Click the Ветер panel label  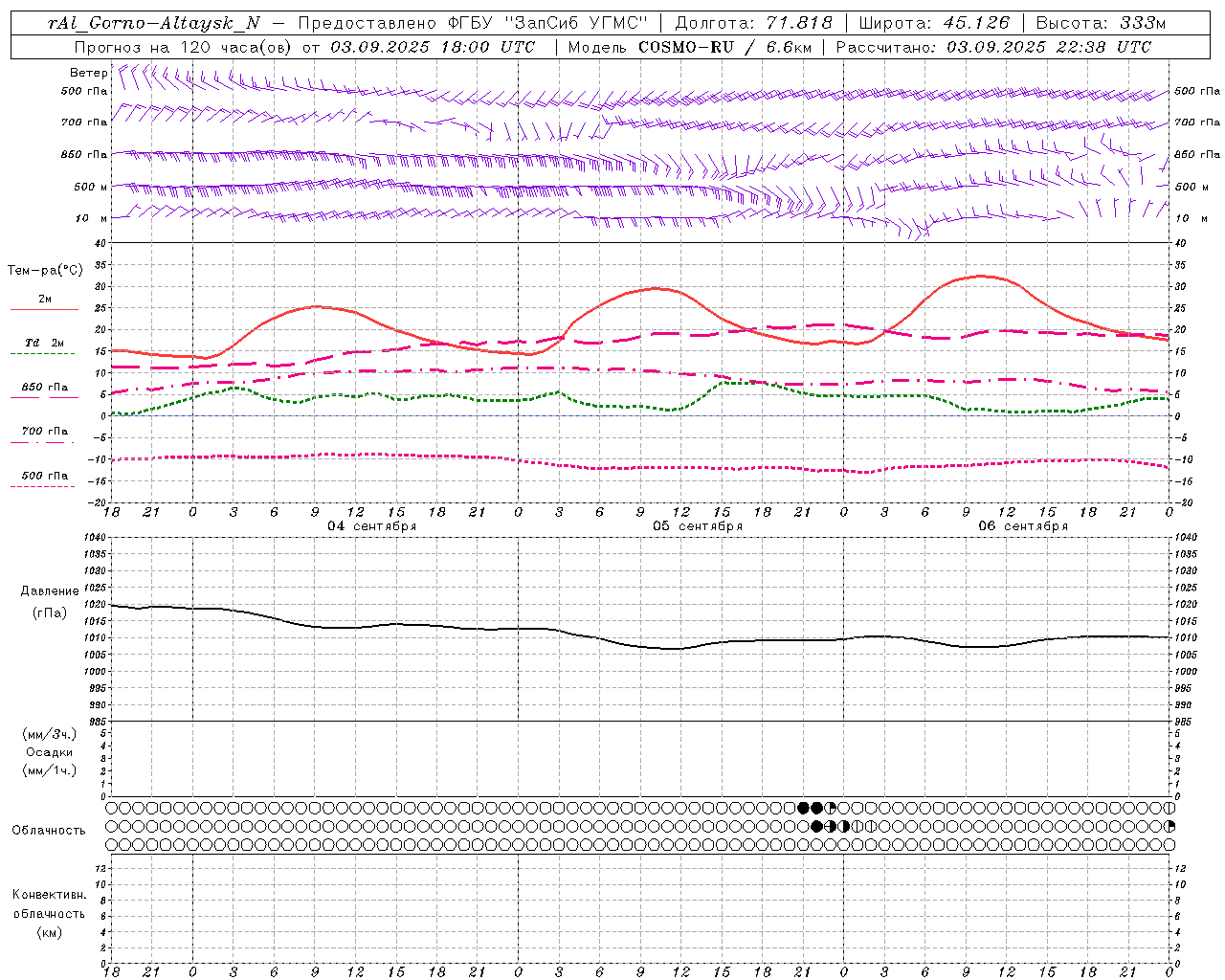click(89, 73)
